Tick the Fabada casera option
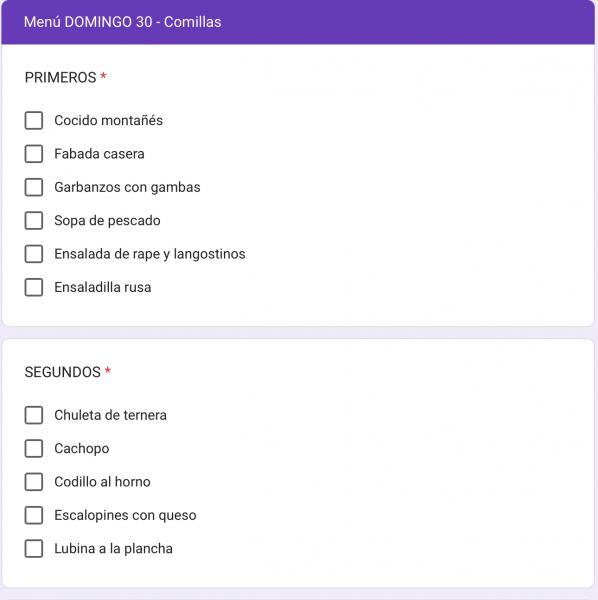The width and height of the screenshot is (598, 600). coord(34,154)
